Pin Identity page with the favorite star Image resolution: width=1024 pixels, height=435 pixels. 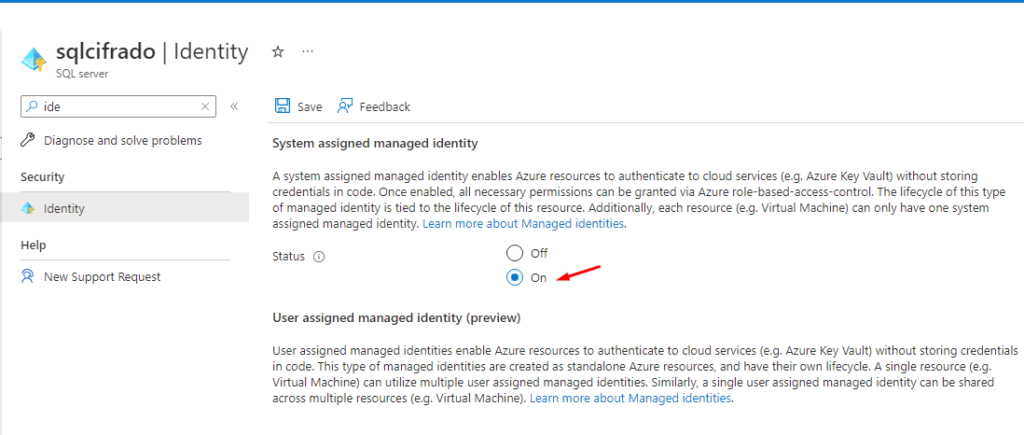point(278,52)
